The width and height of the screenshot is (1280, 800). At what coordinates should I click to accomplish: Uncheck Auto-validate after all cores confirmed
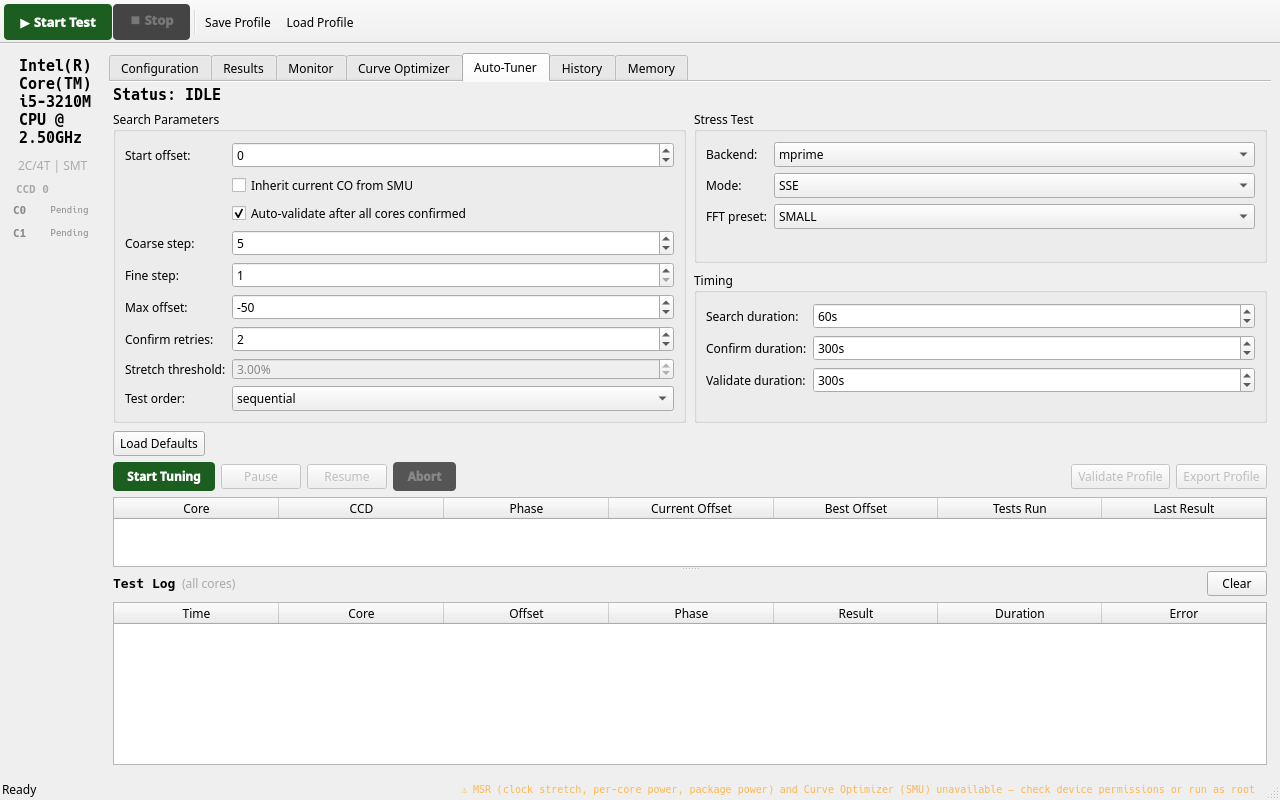(239, 213)
